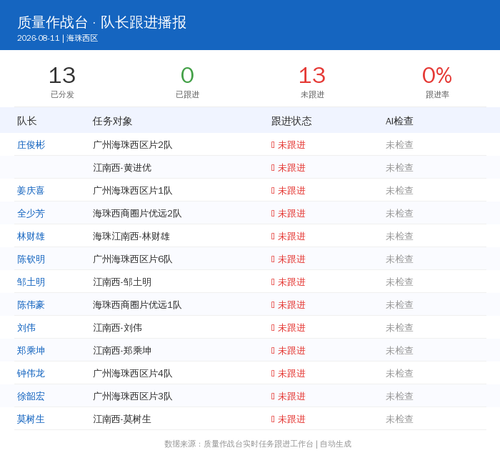This screenshot has height=473, width=500.
Task: Click the captain name 邹土明 in the 队长 column
Action: click(x=31, y=282)
